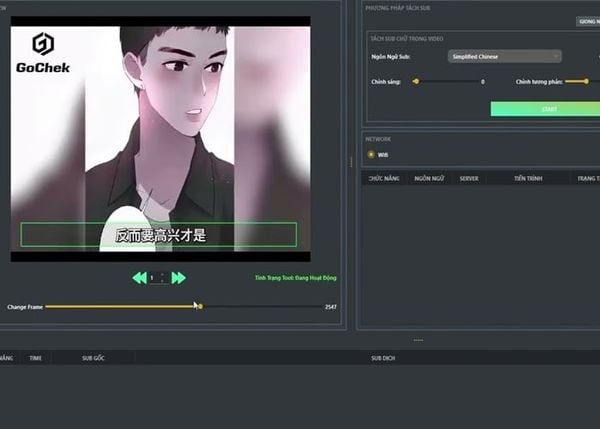Click the vertical splitter handle beside video preview
This screenshot has width=600, height=429.
click(351, 162)
